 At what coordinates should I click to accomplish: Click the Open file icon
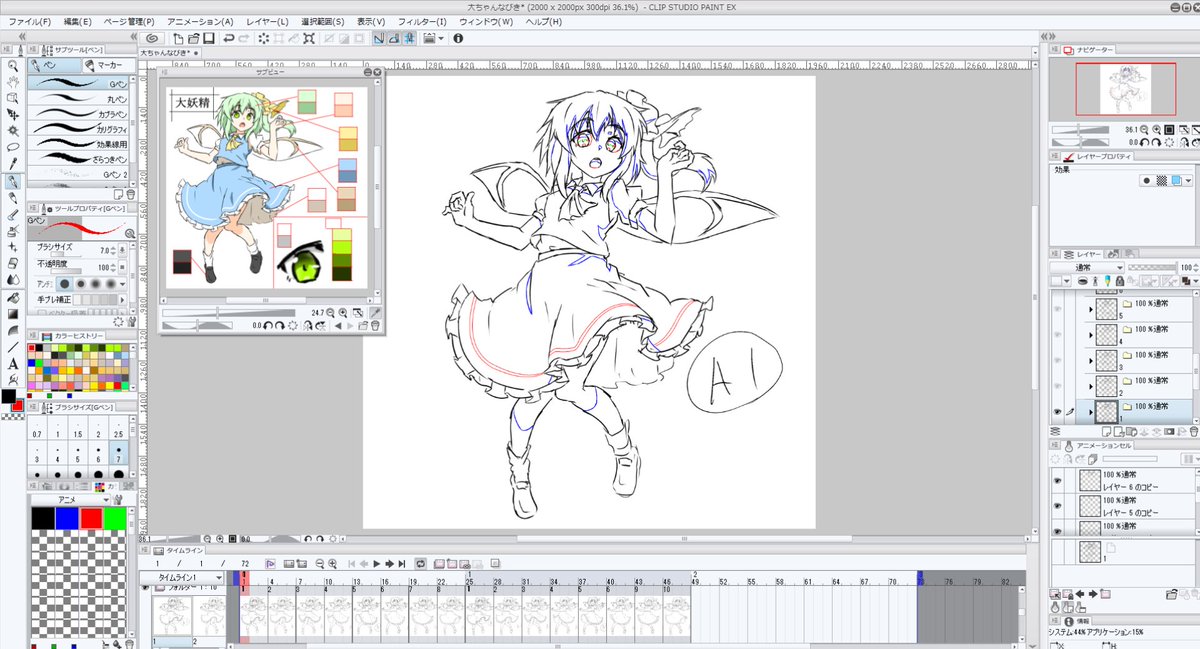pyautogui.click(x=194, y=38)
